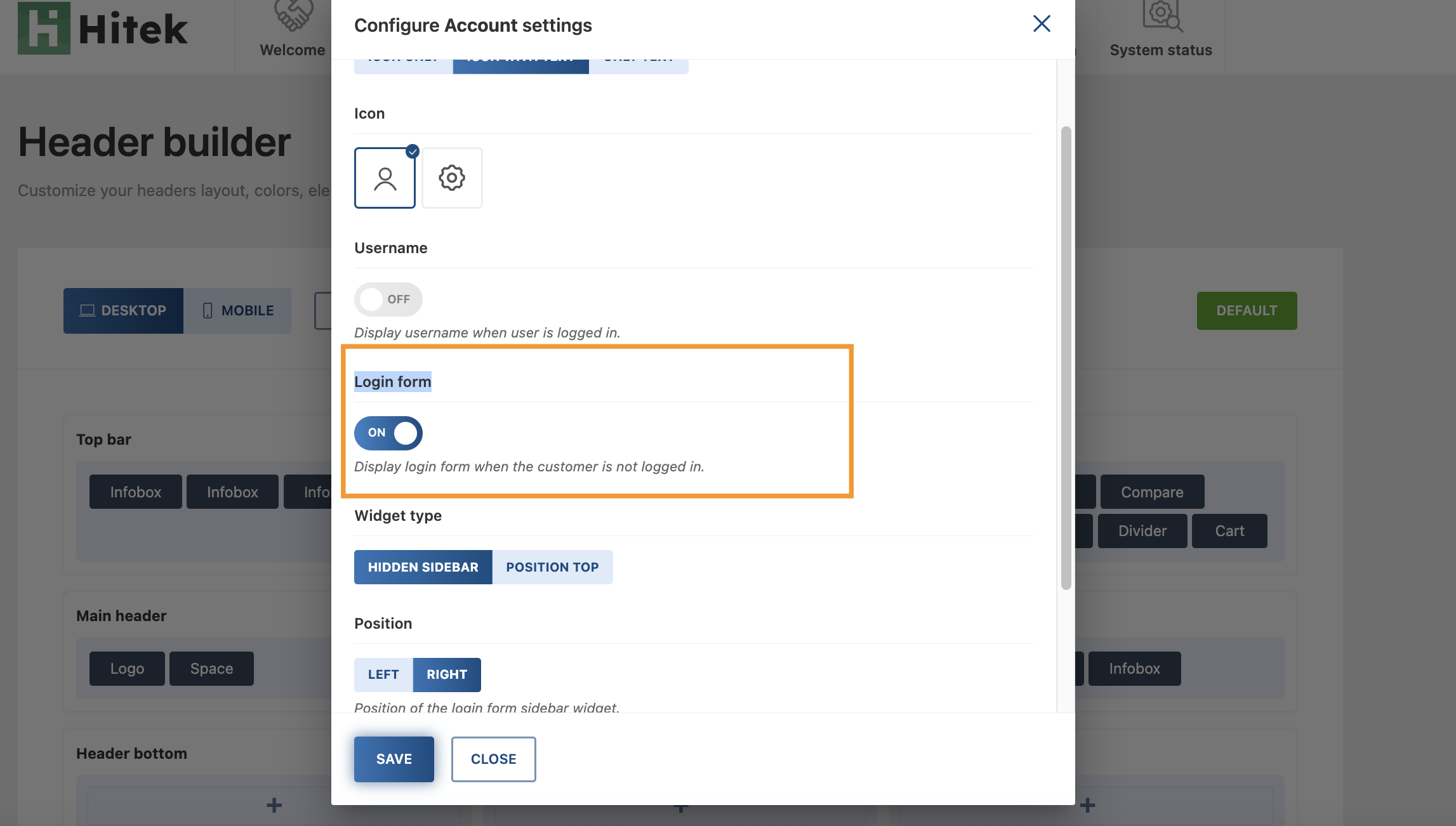This screenshot has width=1456, height=826.
Task: Switch to DESKTOP header view
Action: point(123,310)
